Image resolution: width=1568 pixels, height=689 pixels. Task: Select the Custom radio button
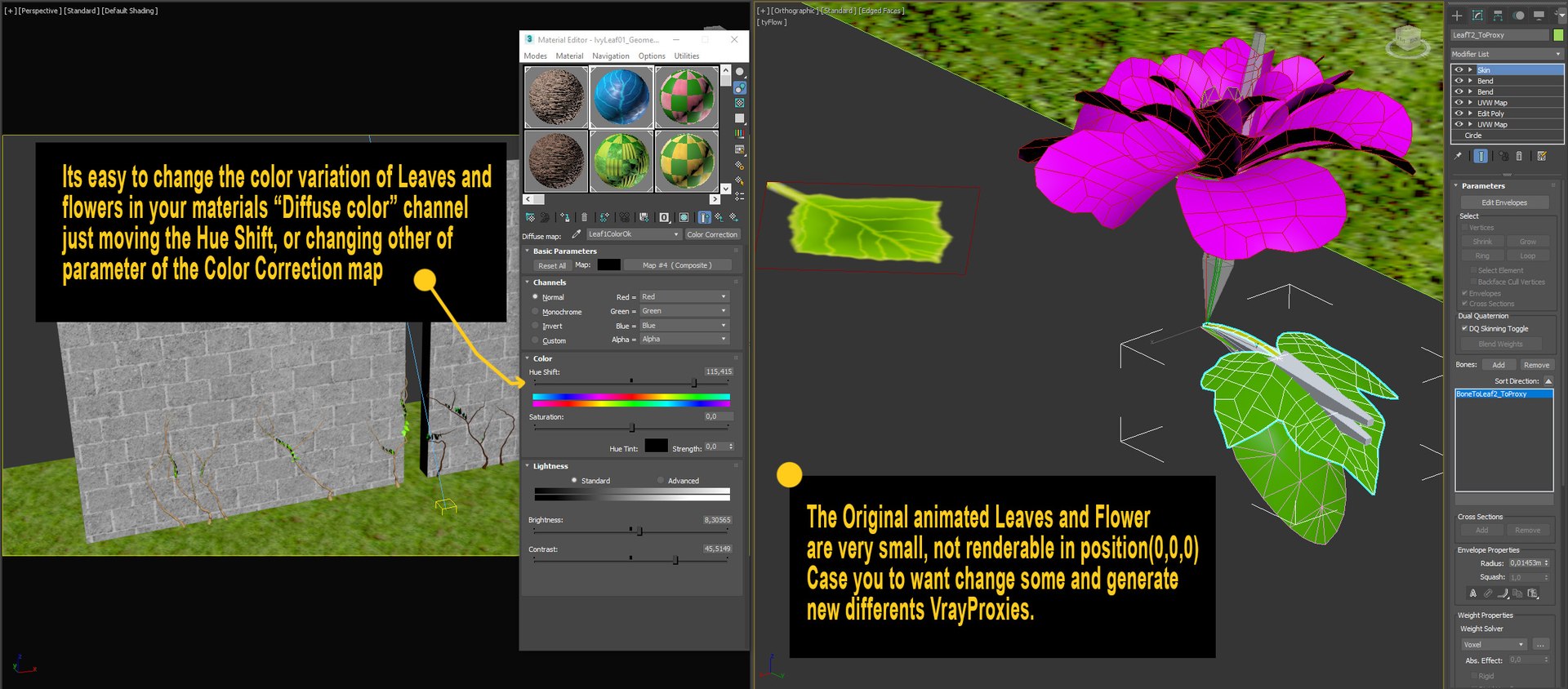[x=535, y=340]
